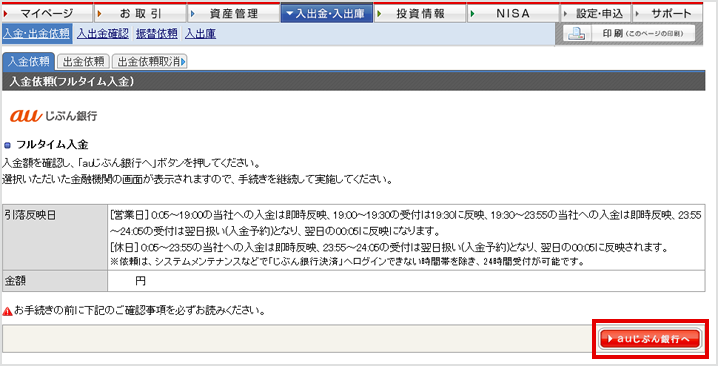Image resolution: width=718 pixels, height=366 pixels.
Task: Expand the 入出金・入出庫 dropdown menu
Action: 327,13
